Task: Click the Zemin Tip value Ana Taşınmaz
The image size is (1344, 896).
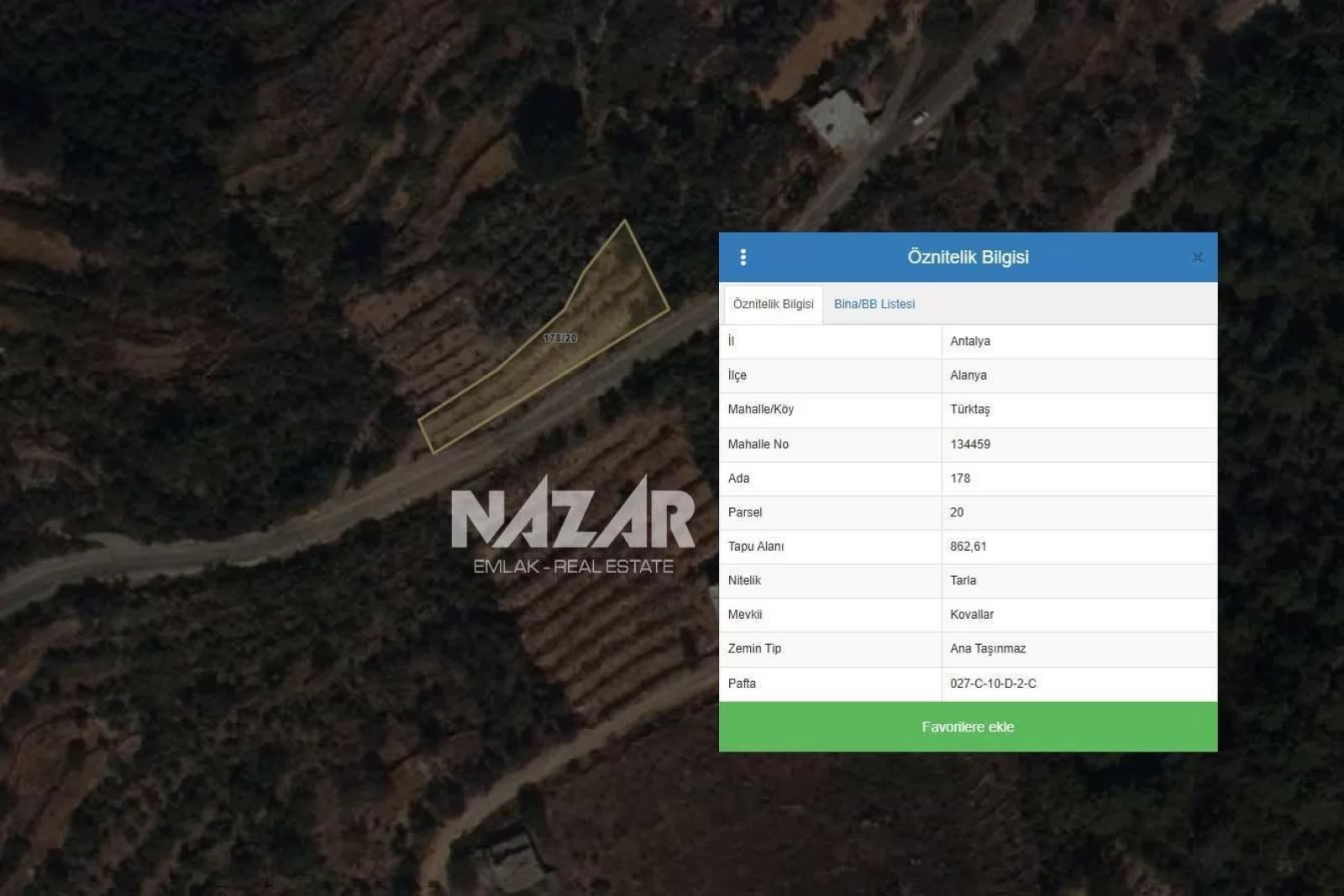Action: click(988, 648)
